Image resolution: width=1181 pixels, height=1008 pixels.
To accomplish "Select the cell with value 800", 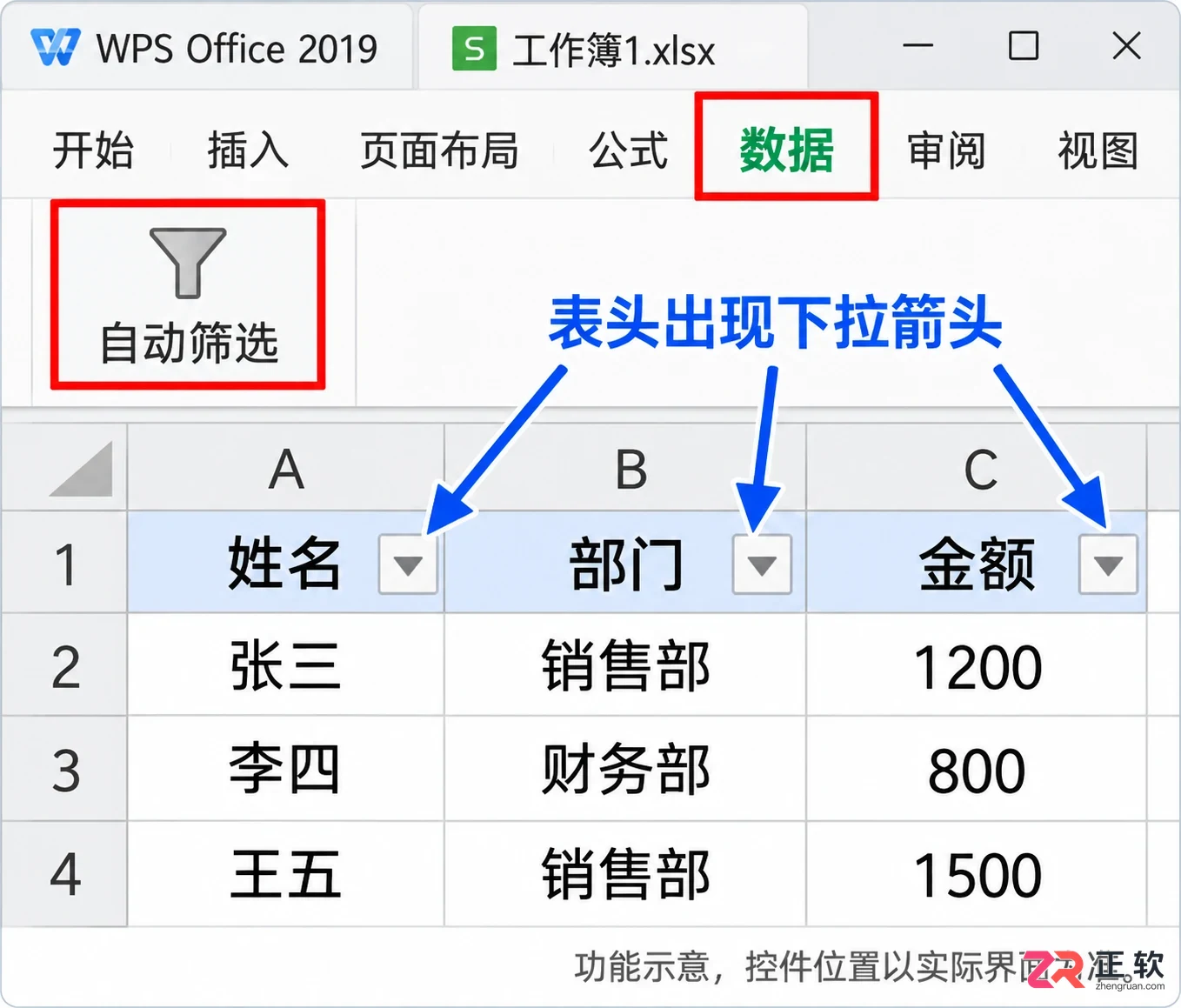I will tap(977, 770).
